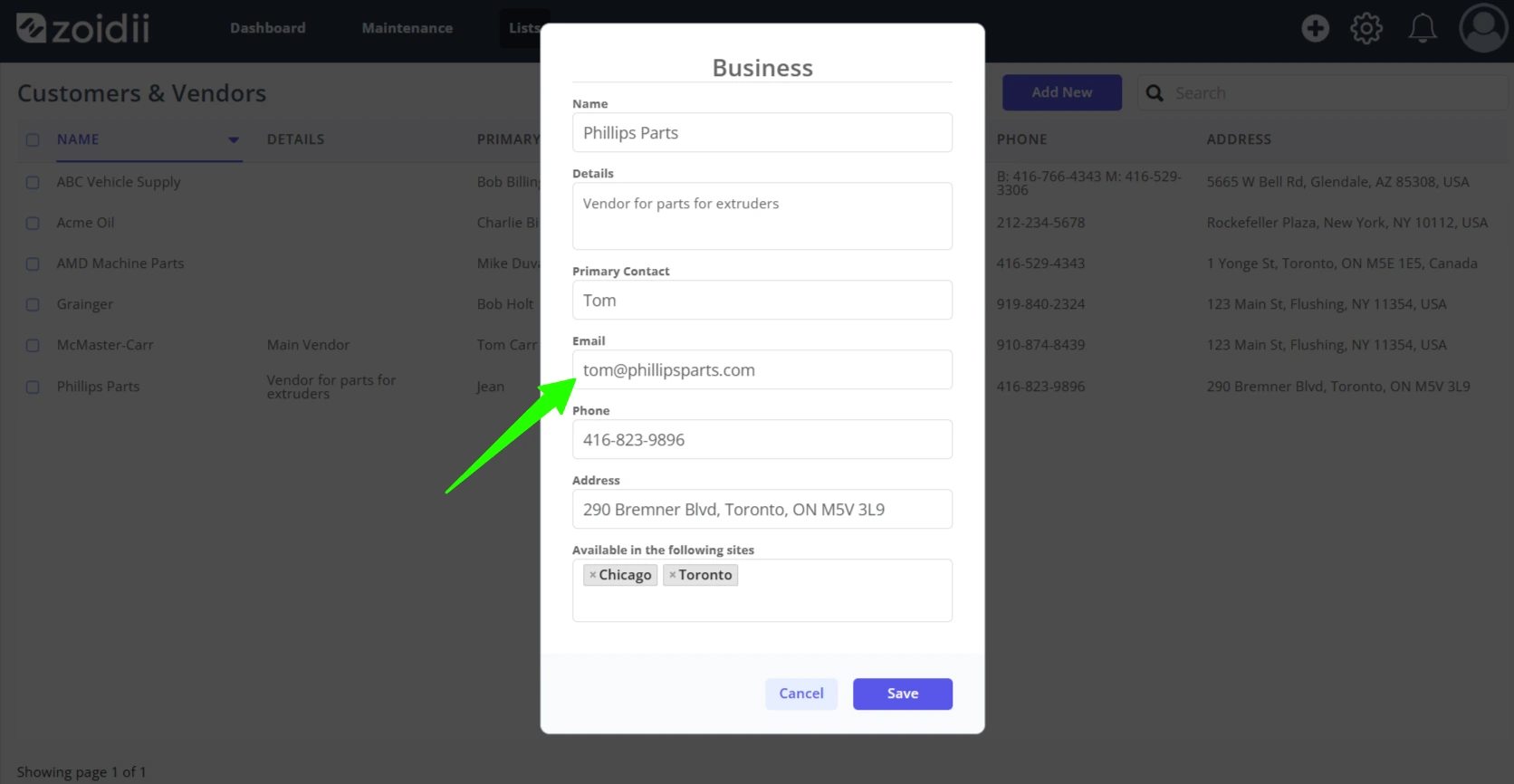Remove the Chicago site tag
The width and height of the screenshot is (1514, 784).
pyautogui.click(x=593, y=575)
